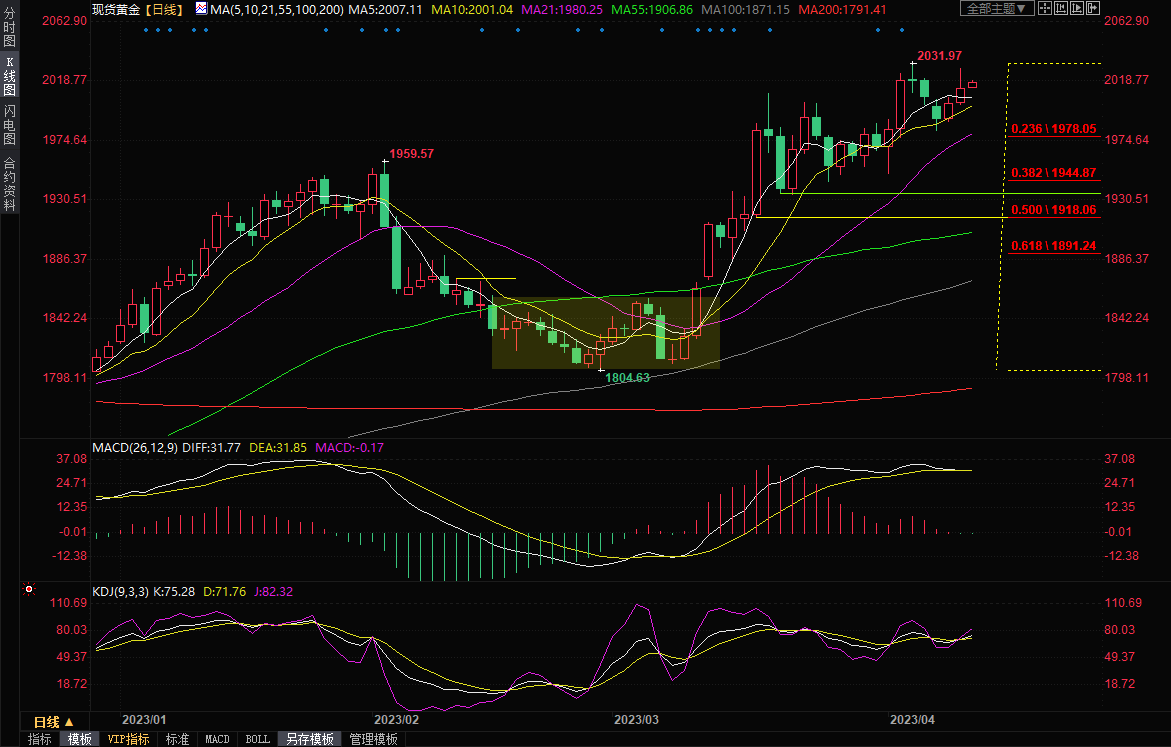1171x747 pixels.
Task: Open the 闪电图 sidebar view
Action: pyautogui.click(x=10, y=124)
